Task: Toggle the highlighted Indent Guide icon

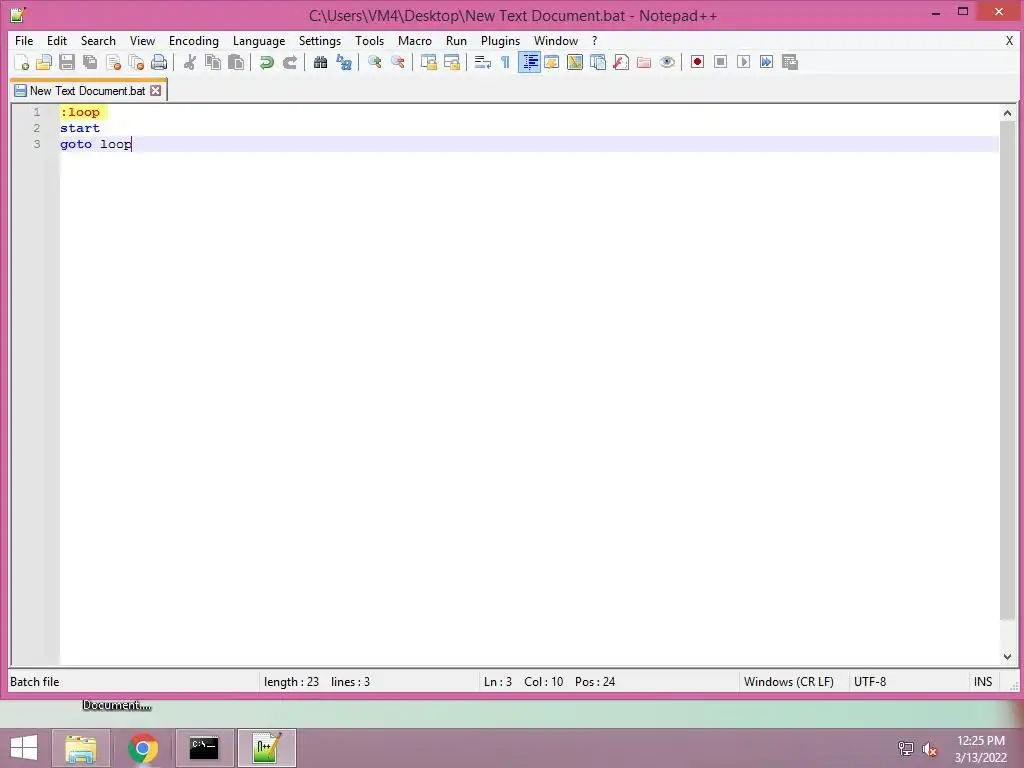Action: click(x=529, y=62)
